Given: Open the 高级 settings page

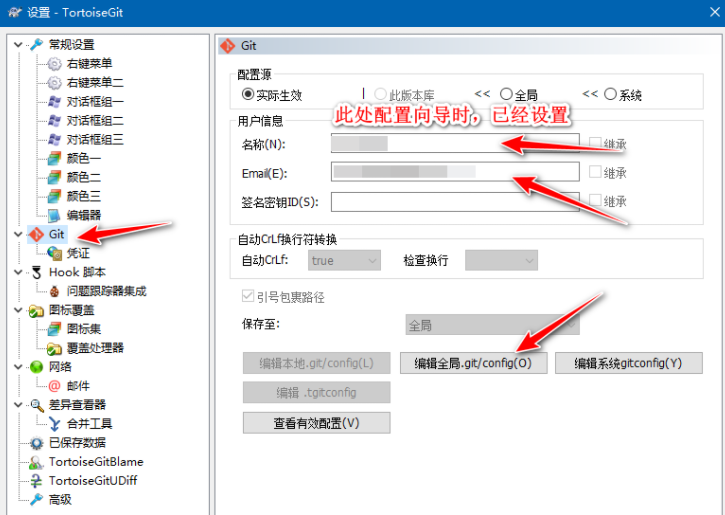Looking at the screenshot, I should (x=60, y=500).
